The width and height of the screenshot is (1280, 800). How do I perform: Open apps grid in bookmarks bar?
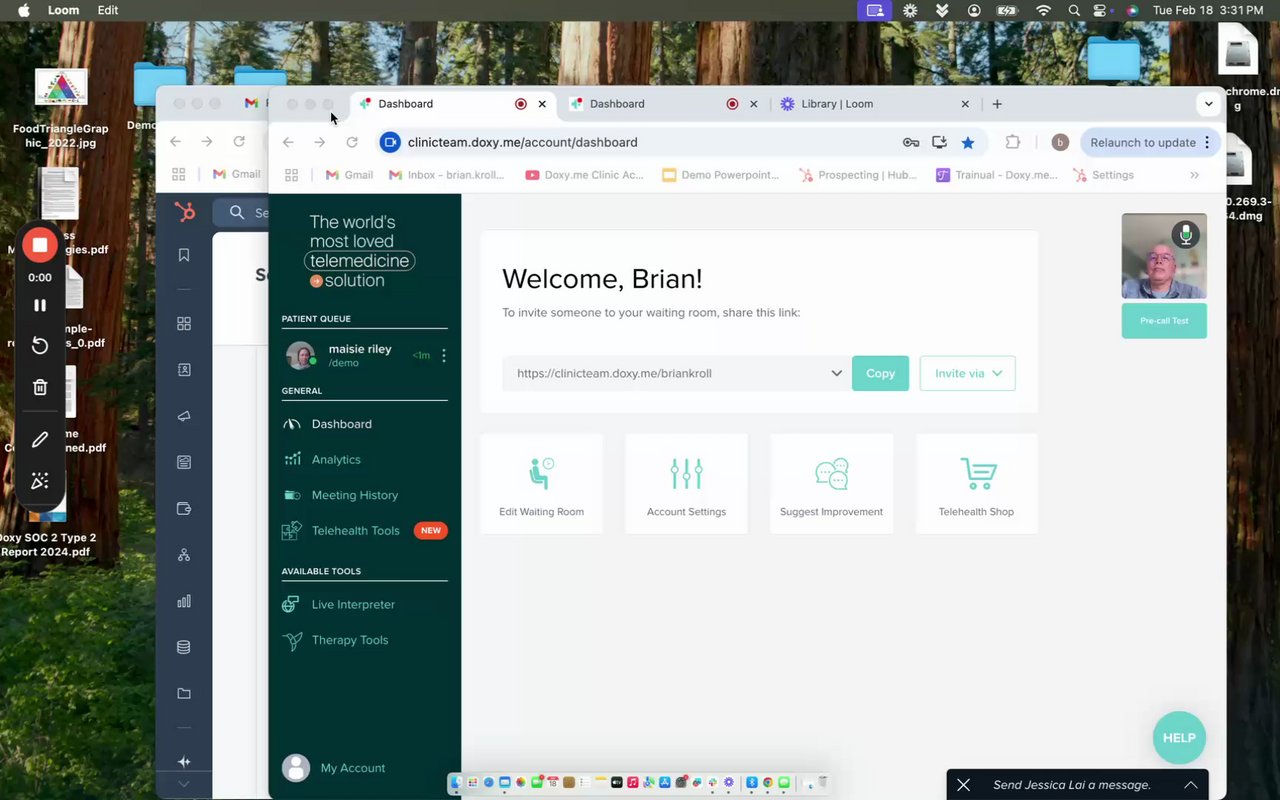292,175
